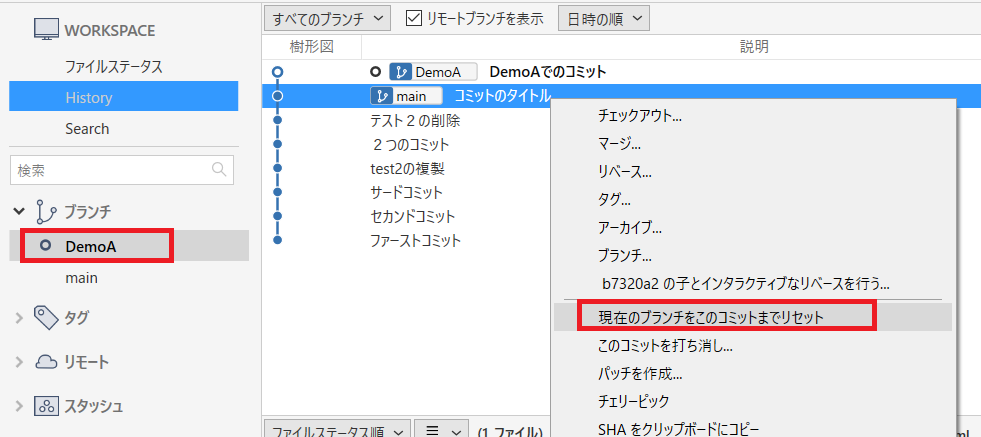
Task: Click the main branch label badge in graph
Action: point(406,96)
